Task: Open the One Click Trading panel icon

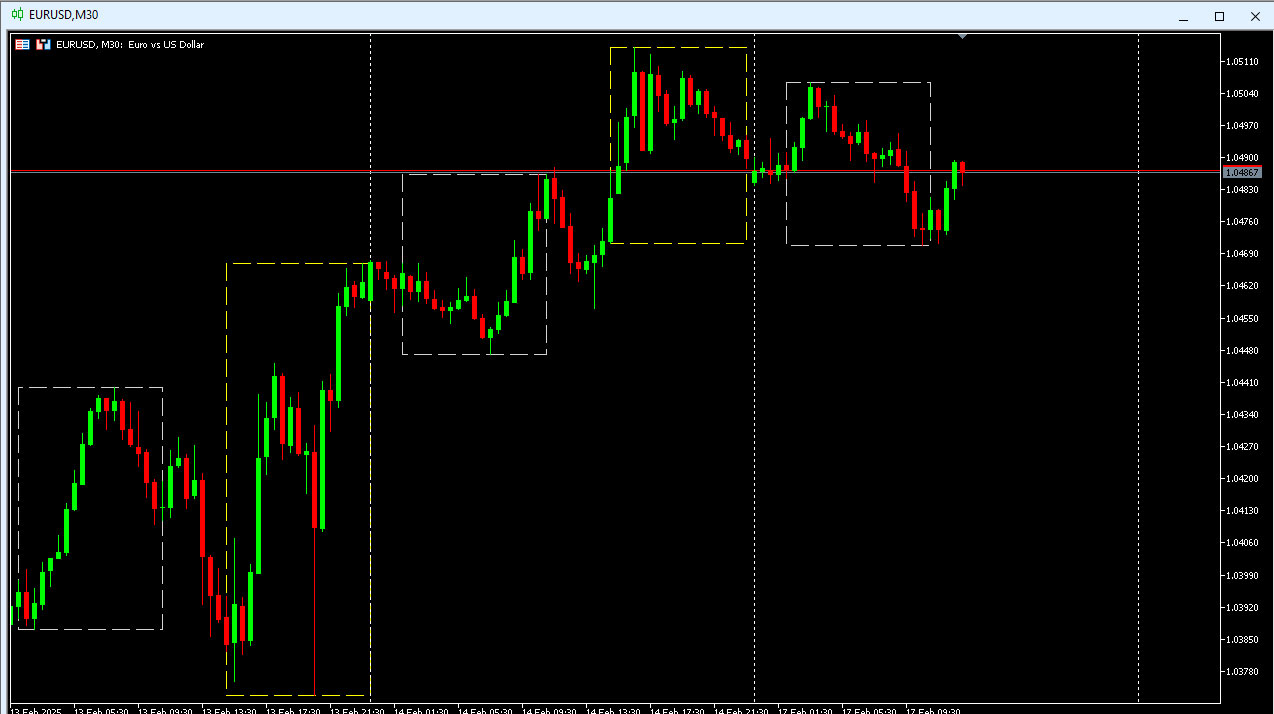Action: 22,44
